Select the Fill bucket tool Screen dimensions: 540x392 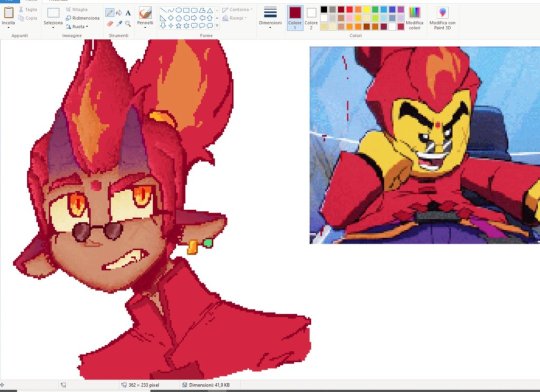(119, 13)
